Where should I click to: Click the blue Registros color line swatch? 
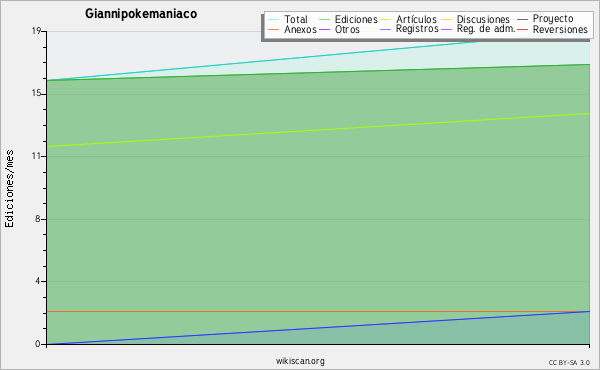click(386, 29)
